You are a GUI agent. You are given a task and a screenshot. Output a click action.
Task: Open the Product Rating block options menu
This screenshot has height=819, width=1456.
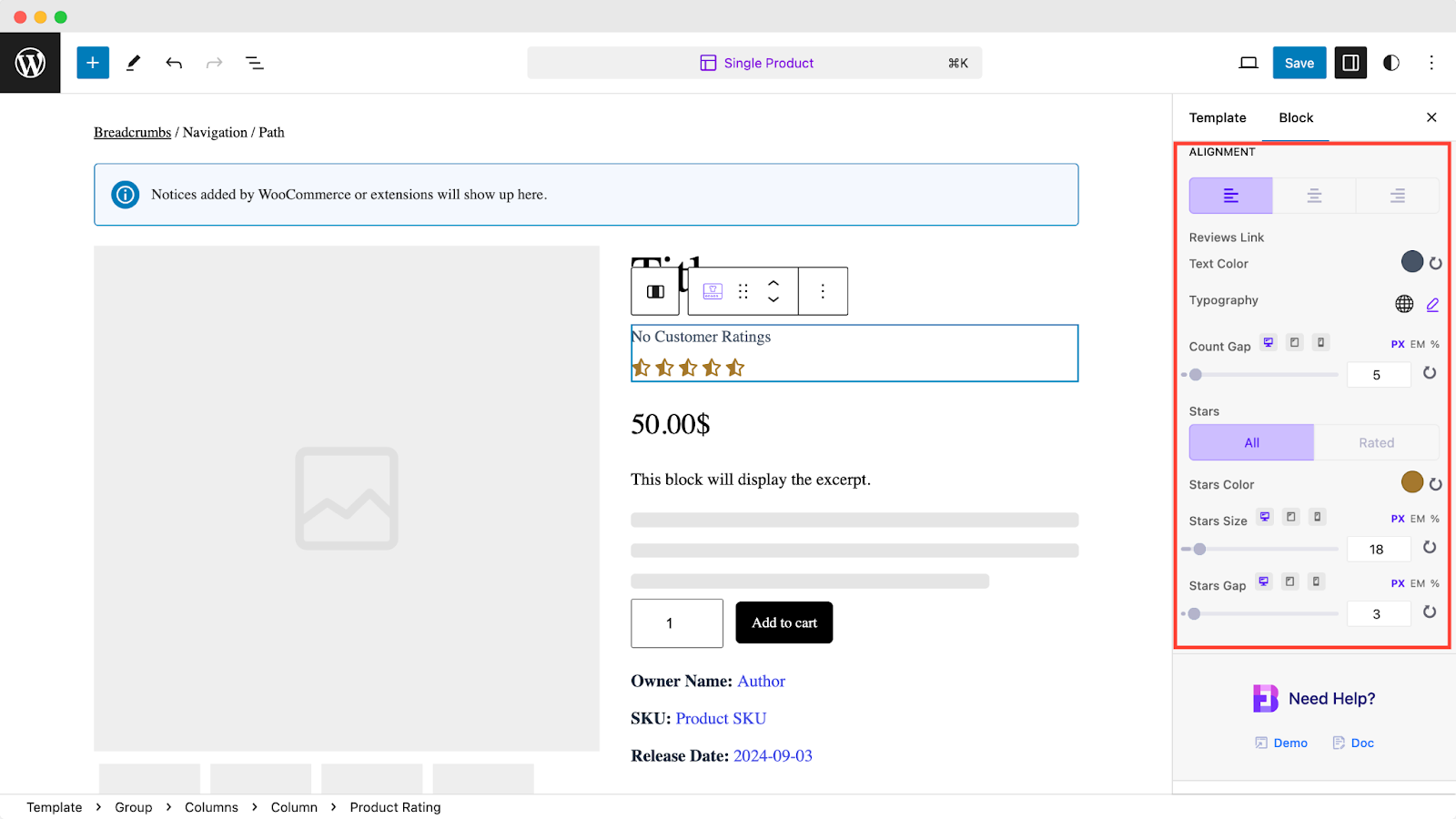pyautogui.click(x=822, y=290)
